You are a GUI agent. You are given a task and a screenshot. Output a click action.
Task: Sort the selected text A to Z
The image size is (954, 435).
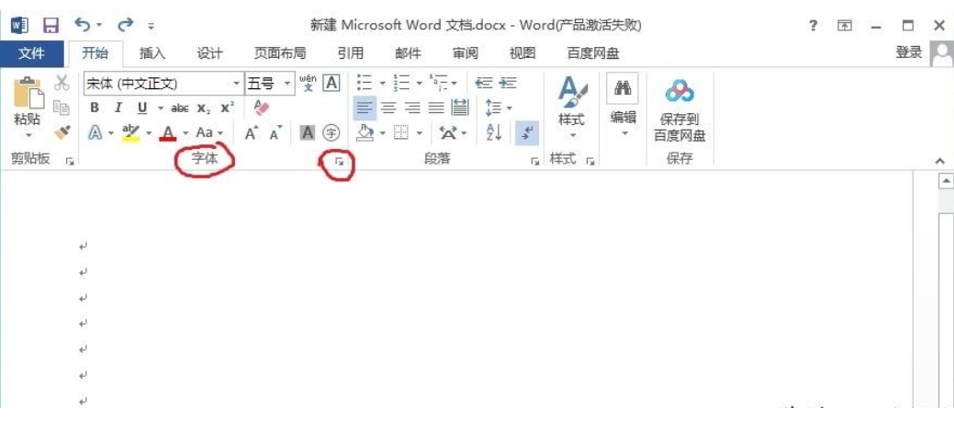[x=494, y=133]
